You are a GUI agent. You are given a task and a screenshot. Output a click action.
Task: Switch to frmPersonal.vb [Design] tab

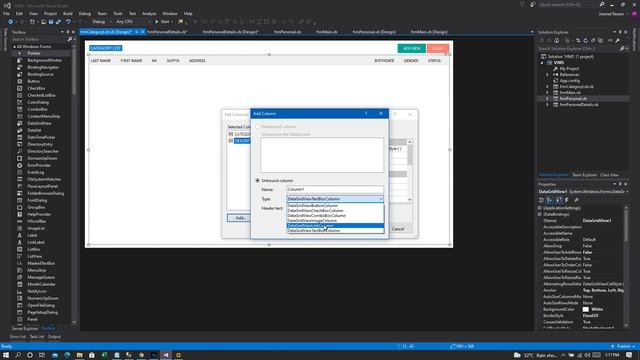374,32
